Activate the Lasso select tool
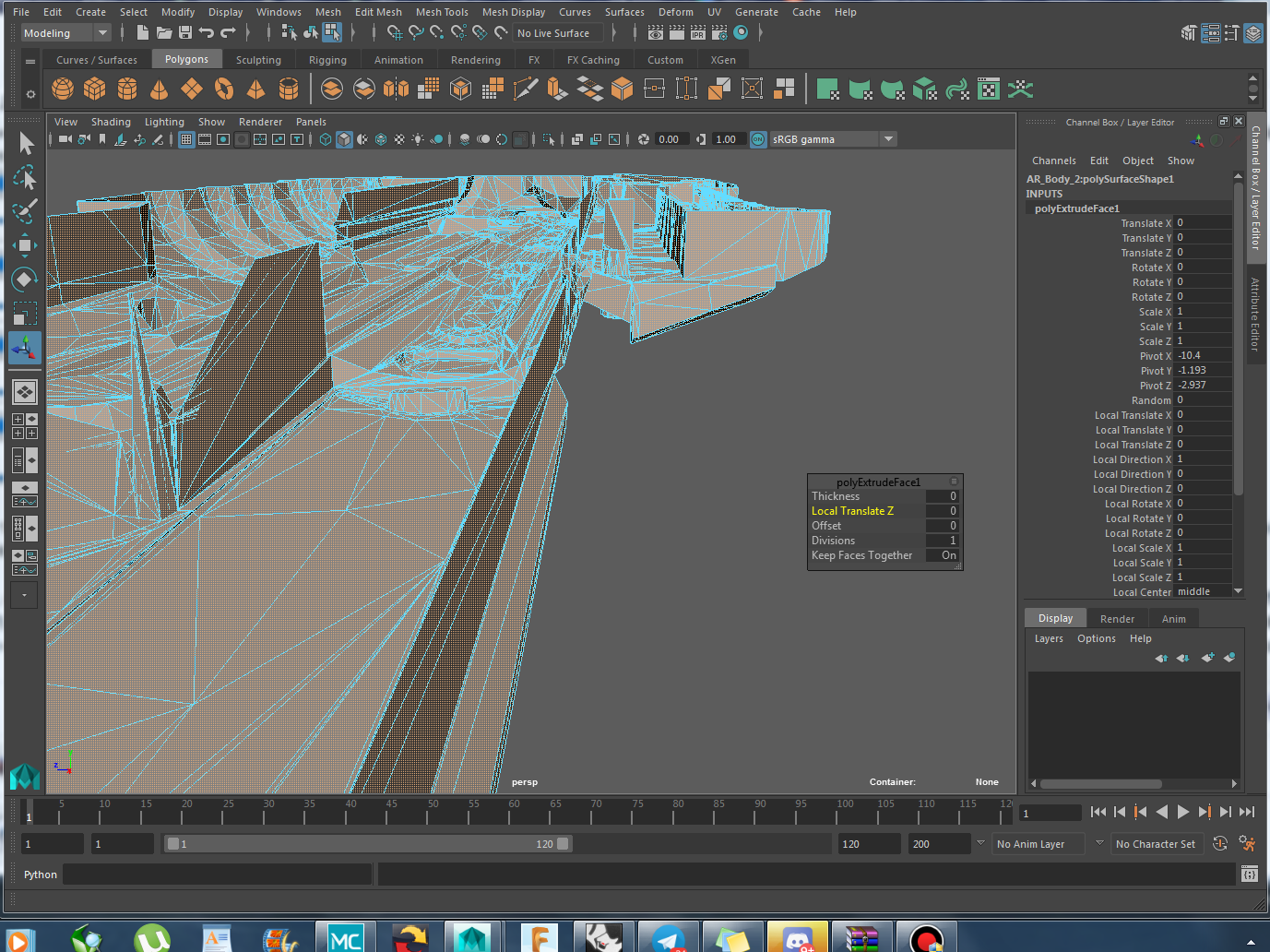Viewport: 1270px width, 952px height. coord(25,177)
